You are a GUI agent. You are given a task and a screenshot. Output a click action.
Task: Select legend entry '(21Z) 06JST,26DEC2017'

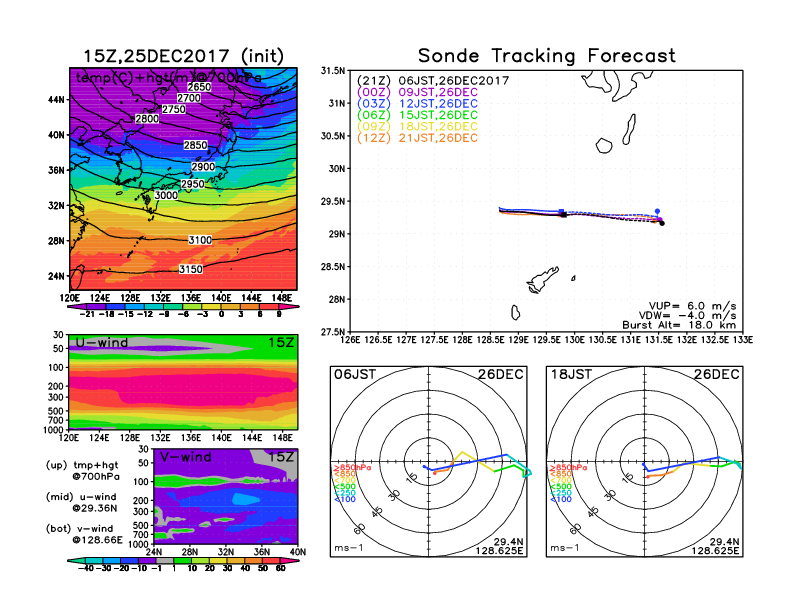[433, 81]
